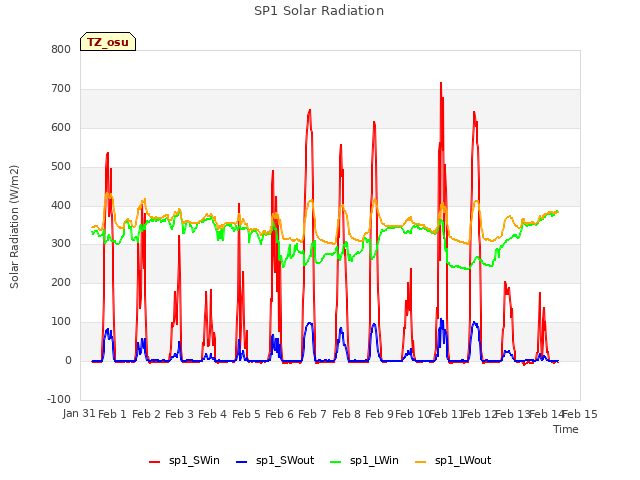Click the 300 y-axis tick label
The image size is (640, 480).
(61, 244)
